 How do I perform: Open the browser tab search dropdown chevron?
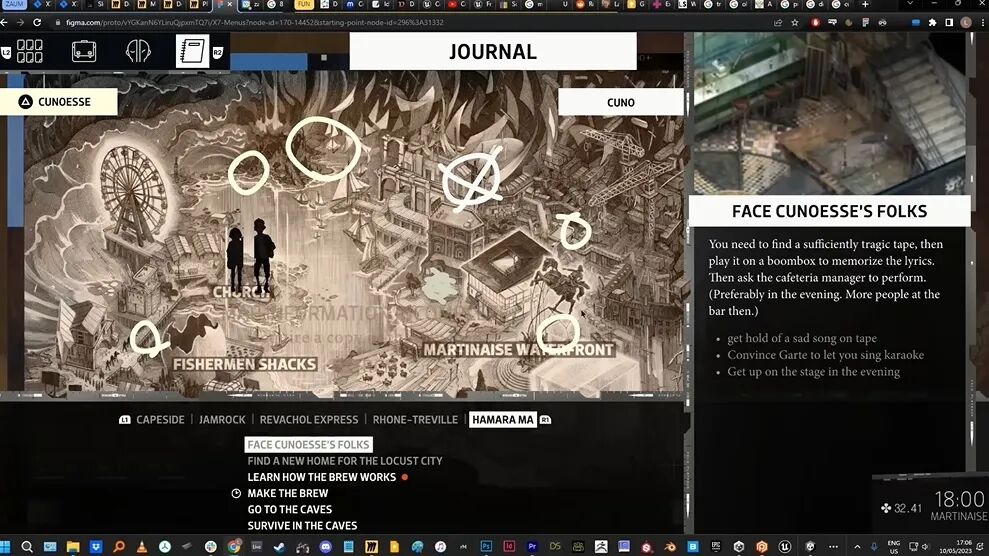909,4
